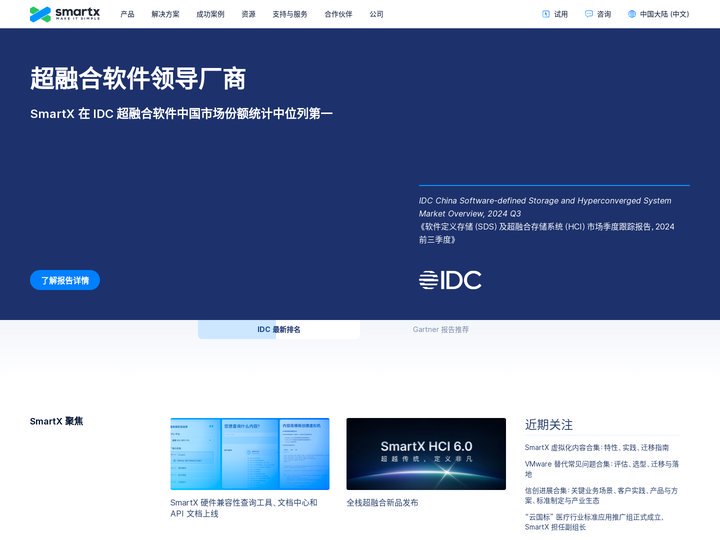Screen dimensions: 720x540
Task: Click the trial icon beside 试用
Action: pyautogui.click(x=546, y=14)
